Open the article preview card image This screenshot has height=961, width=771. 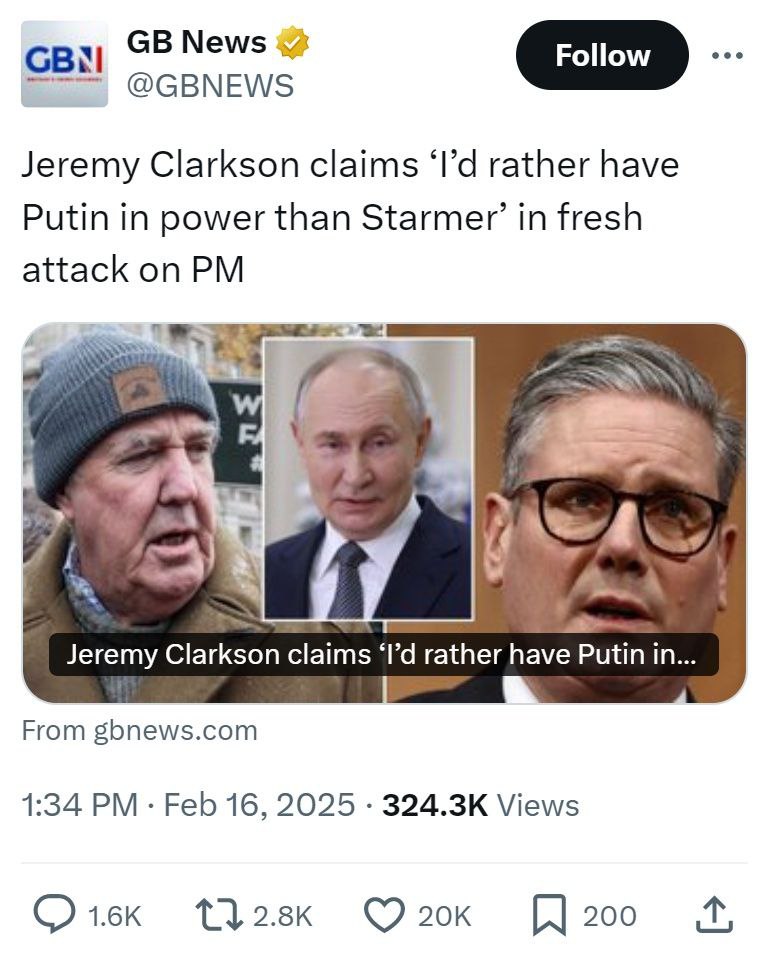384,513
